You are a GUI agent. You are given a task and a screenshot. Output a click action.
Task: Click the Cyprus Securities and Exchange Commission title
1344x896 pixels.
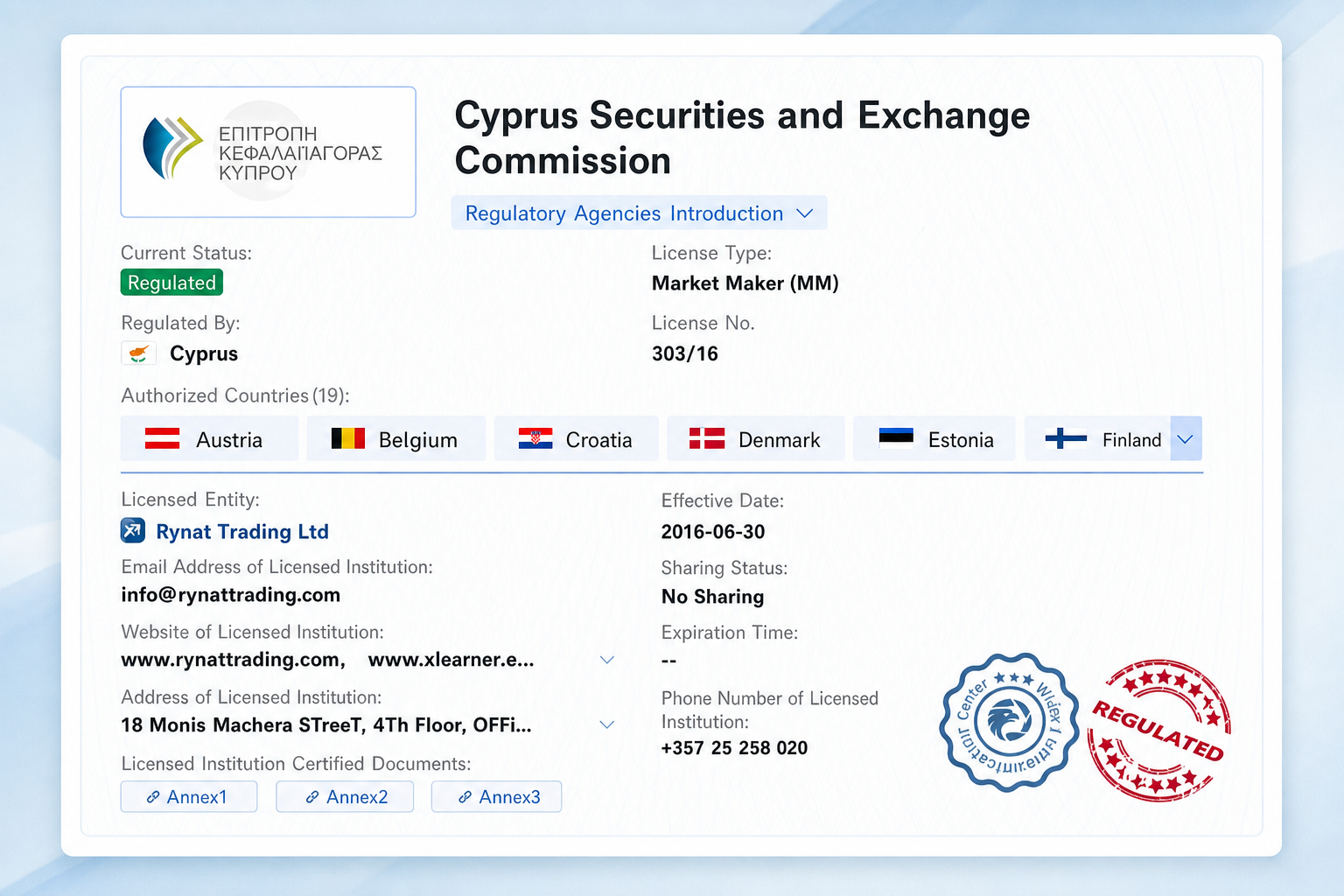click(x=742, y=138)
